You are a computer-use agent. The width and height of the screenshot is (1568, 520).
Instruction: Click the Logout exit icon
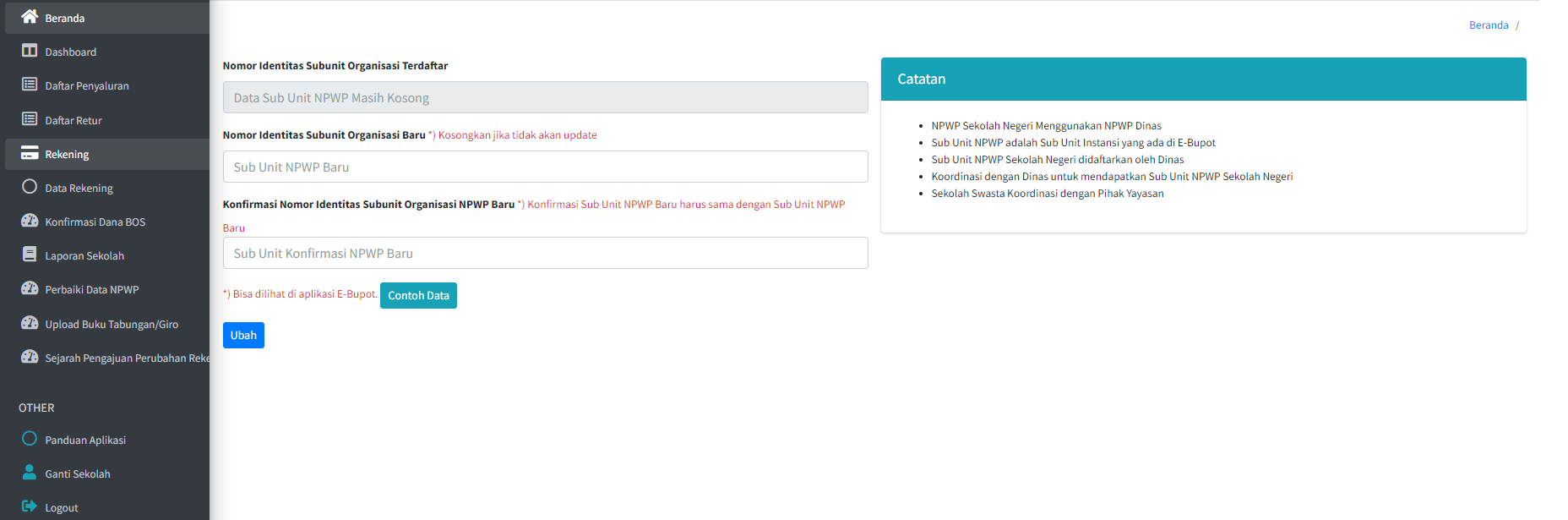pos(30,506)
